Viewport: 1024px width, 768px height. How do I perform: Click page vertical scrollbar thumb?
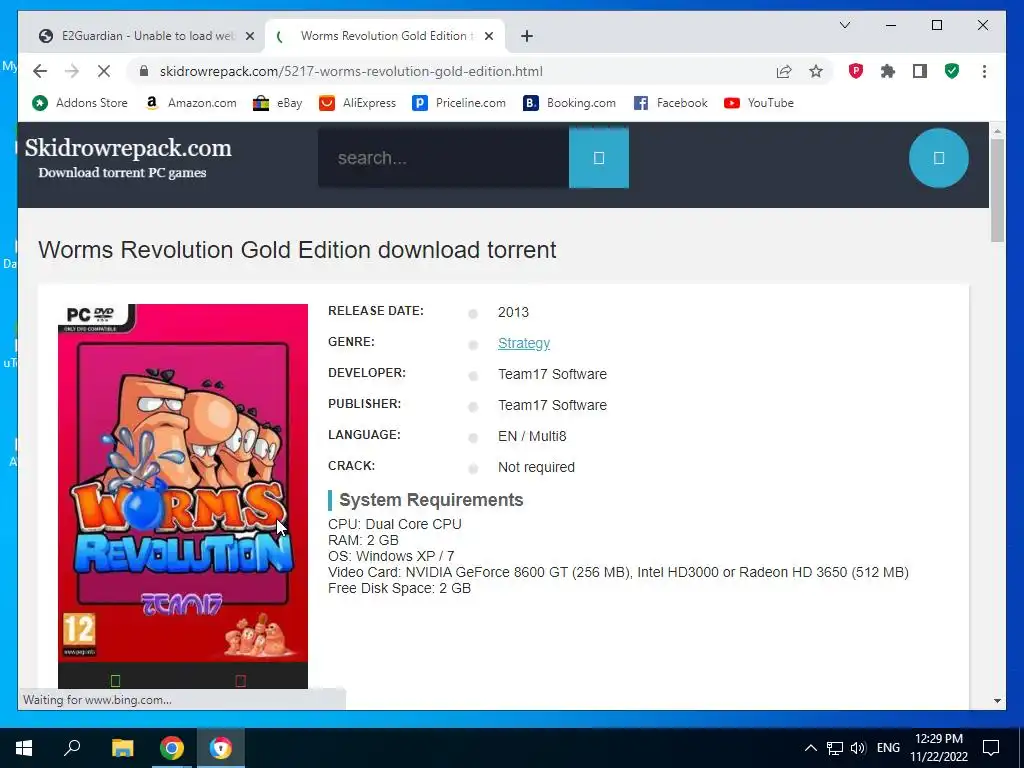click(x=997, y=190)
